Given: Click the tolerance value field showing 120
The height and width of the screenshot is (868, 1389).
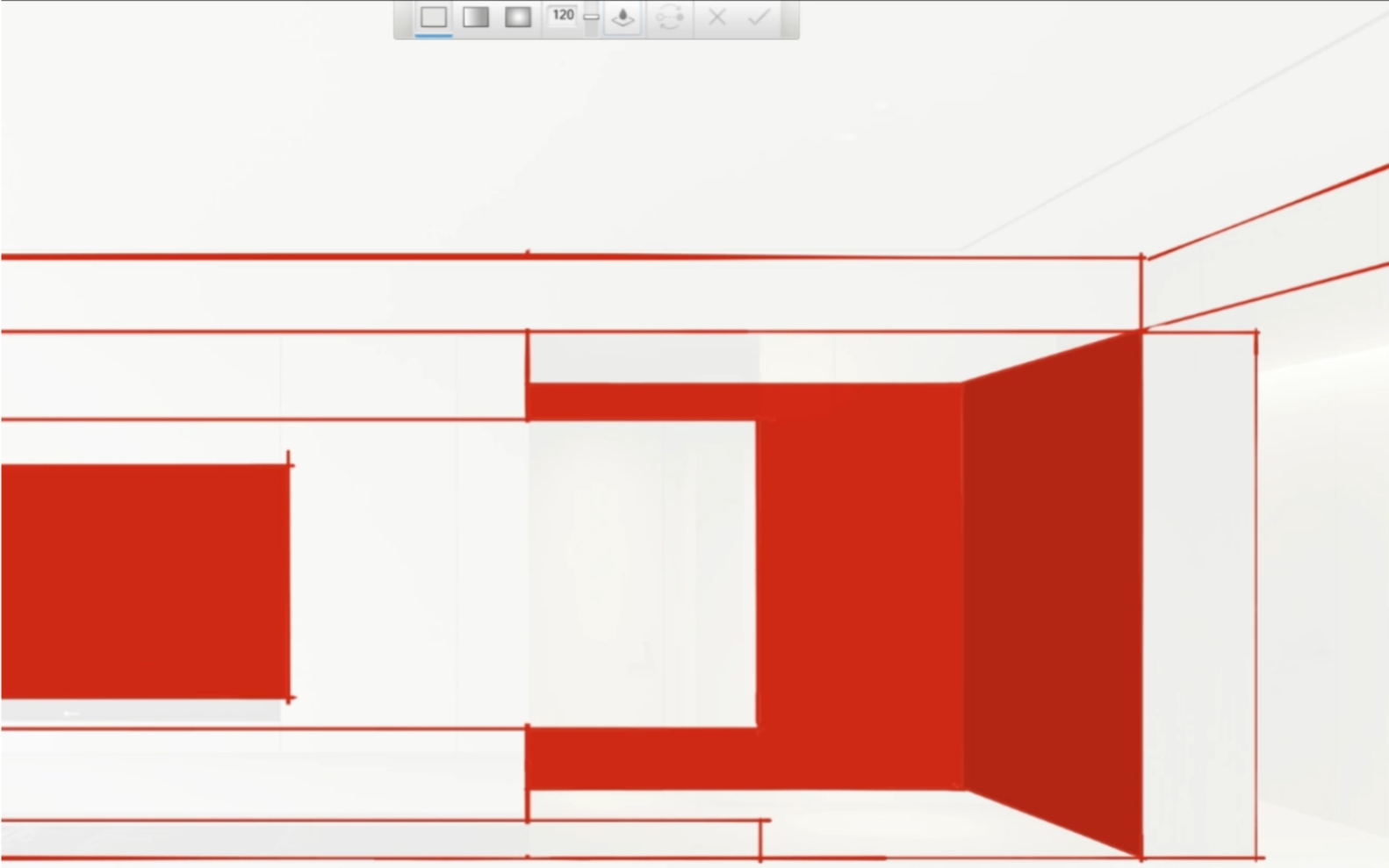Looking at the screenshot, I should [563, 15].
